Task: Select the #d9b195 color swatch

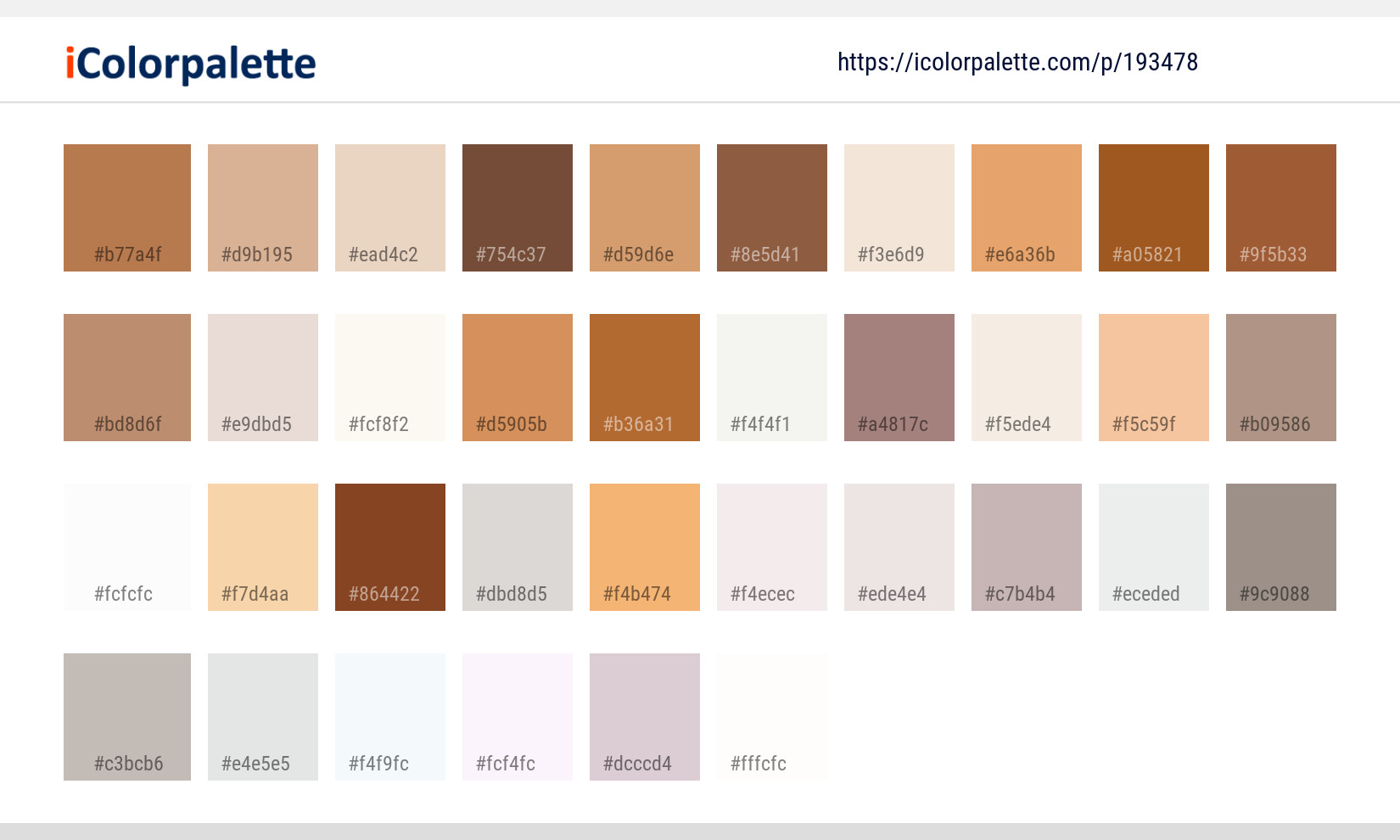Action: [x=262, y=207]
